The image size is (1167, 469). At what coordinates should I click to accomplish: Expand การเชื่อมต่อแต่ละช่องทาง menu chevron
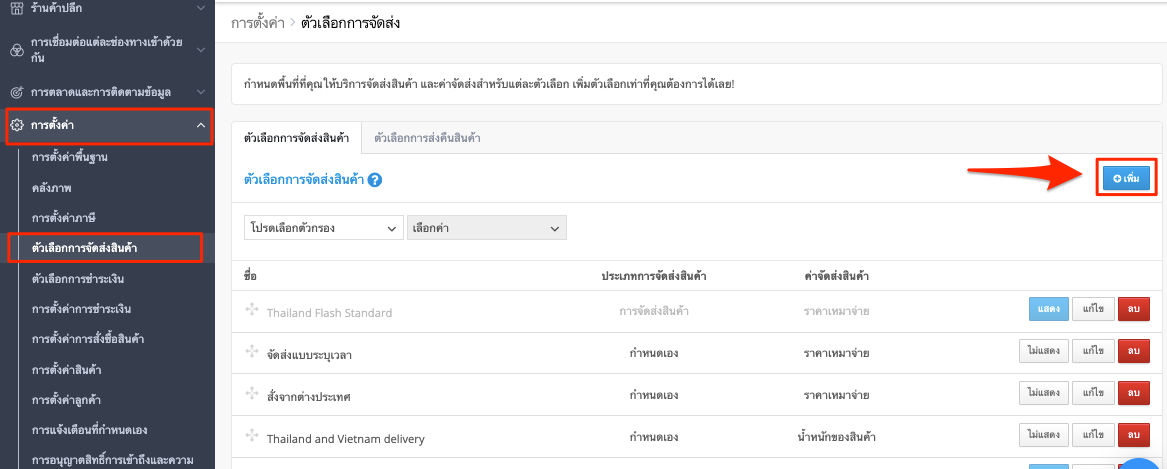click(200, 50)
